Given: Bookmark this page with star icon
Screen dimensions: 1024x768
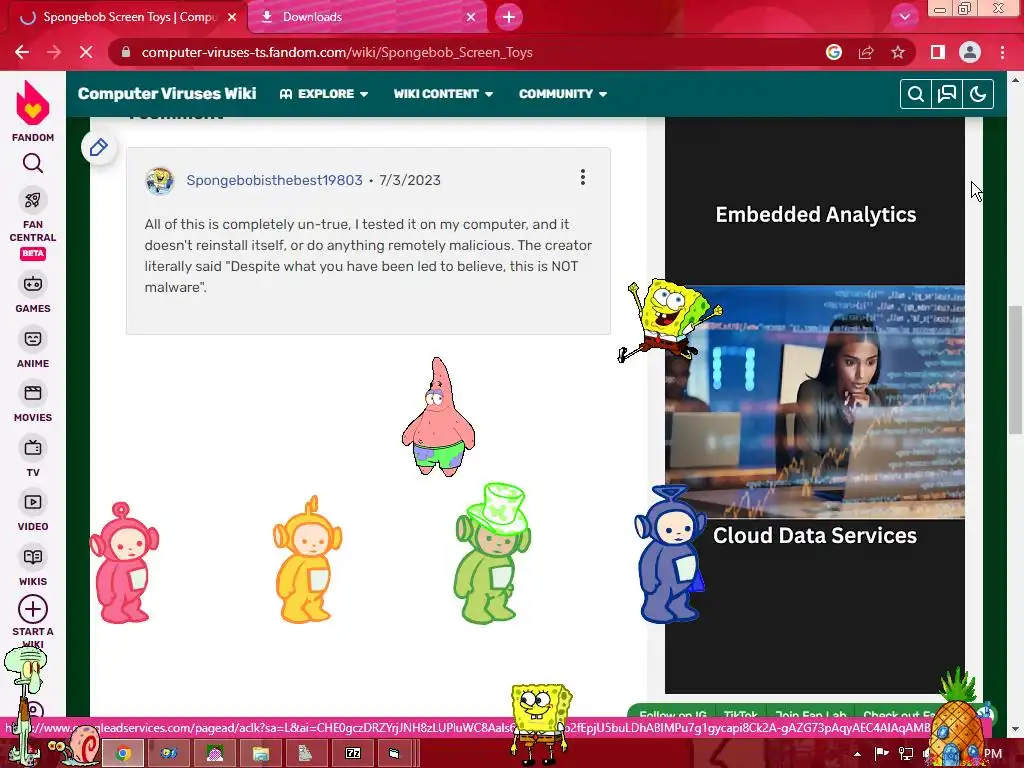Looking at the screenshot, I should click(898, 52).
